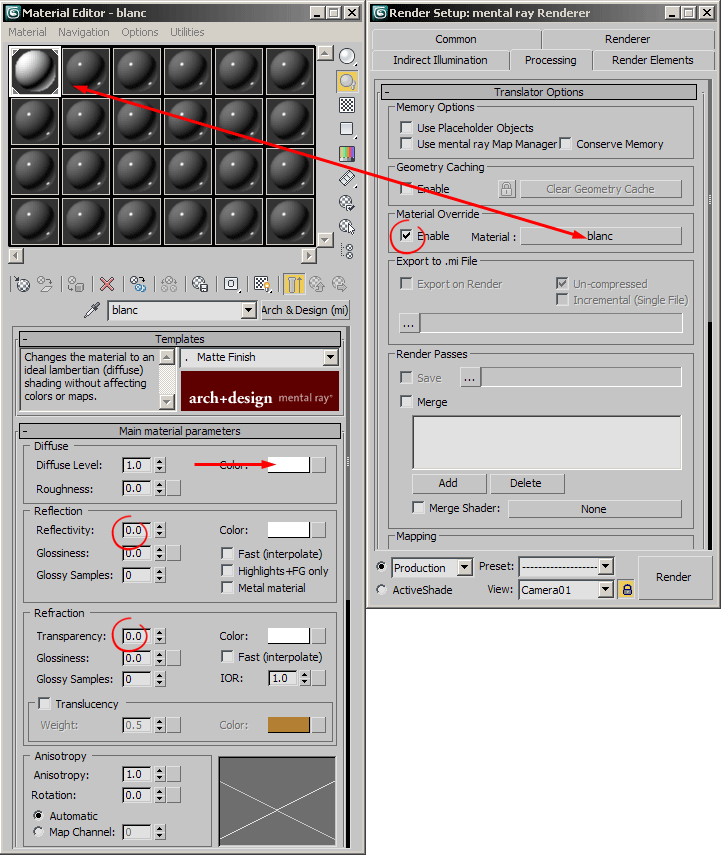Image resolution: width=721 pixels, height=855 pixels.
Task: Open the Camera01 view dropdown
Action: [x=604, y=590]
